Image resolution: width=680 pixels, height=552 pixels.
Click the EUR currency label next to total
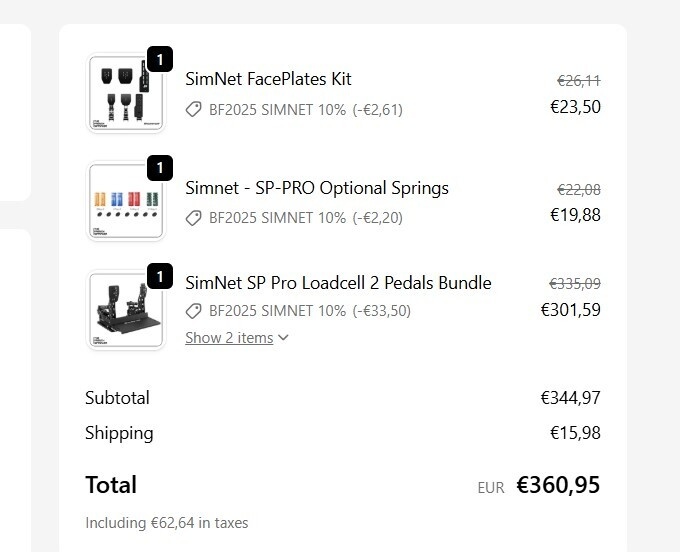[x=491, y=488]
